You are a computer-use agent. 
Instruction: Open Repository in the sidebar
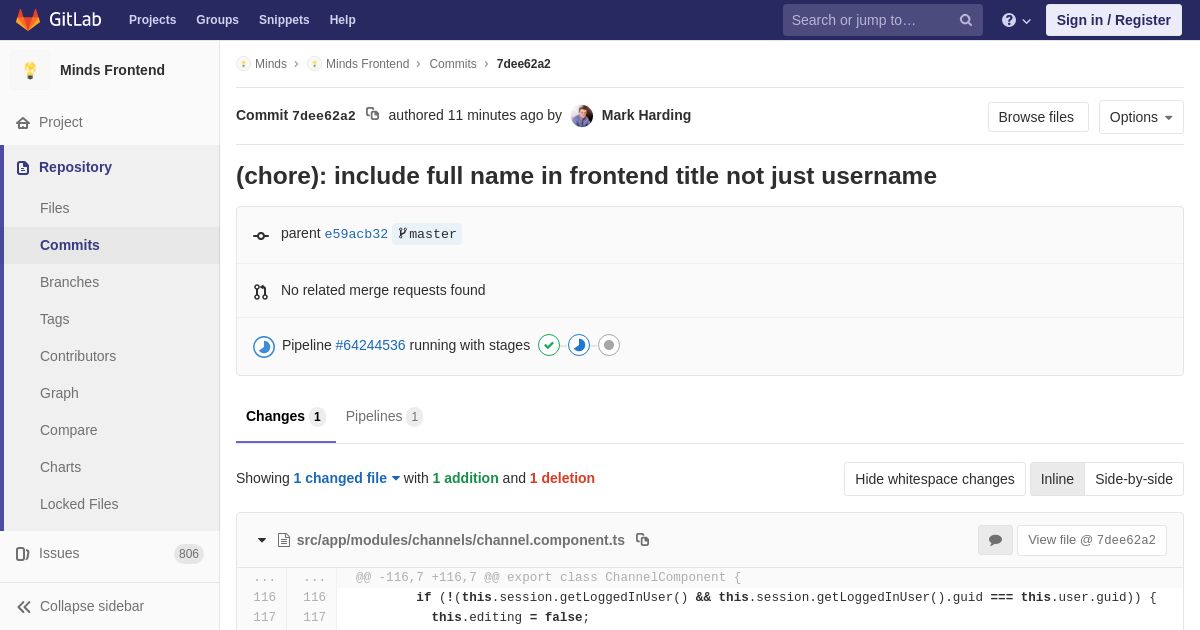(x=110, y=167)
